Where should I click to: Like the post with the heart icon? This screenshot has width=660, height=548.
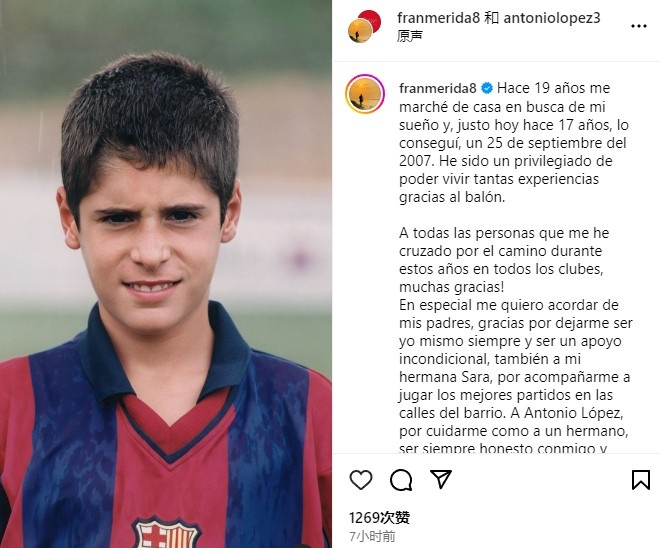tap(361, 480)
